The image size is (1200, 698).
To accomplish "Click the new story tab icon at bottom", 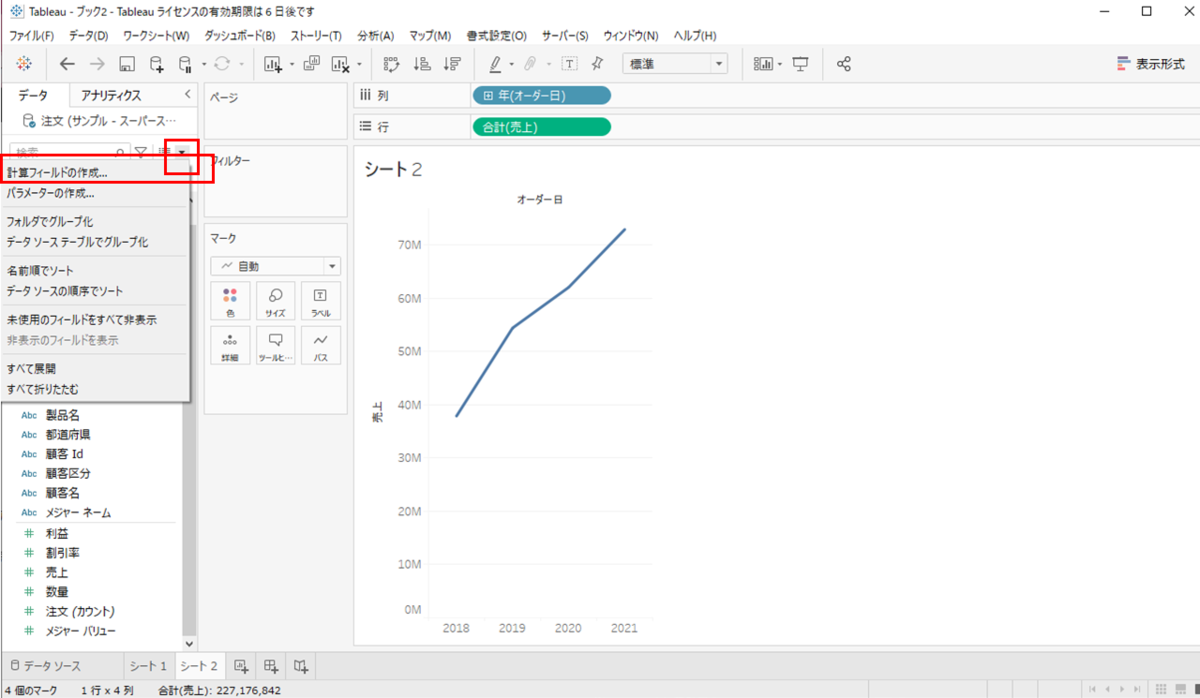I will coord(301,665).
